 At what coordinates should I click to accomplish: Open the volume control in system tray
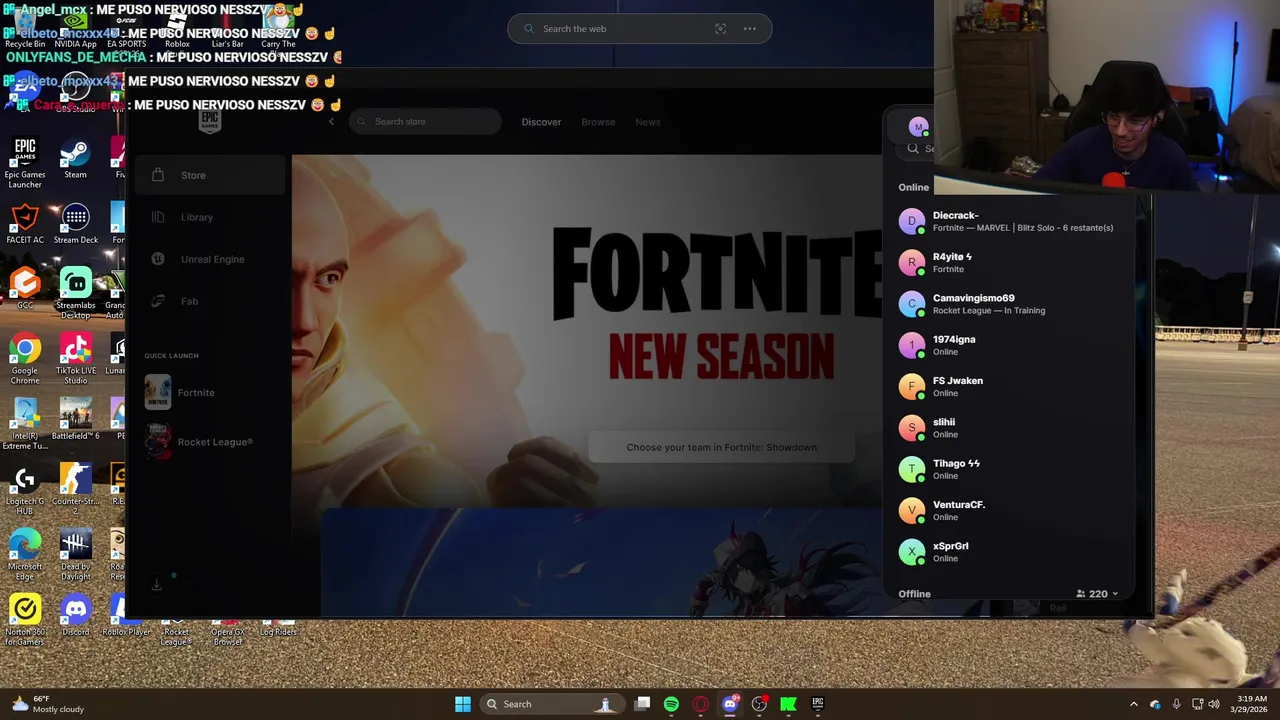pos(1215,704)
